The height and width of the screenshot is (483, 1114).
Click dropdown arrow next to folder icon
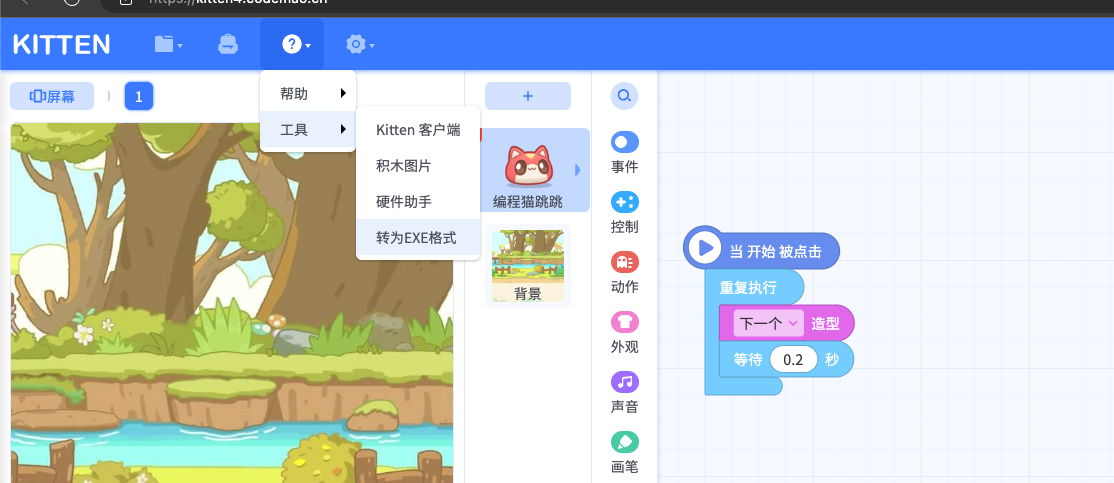pos(180,46)
